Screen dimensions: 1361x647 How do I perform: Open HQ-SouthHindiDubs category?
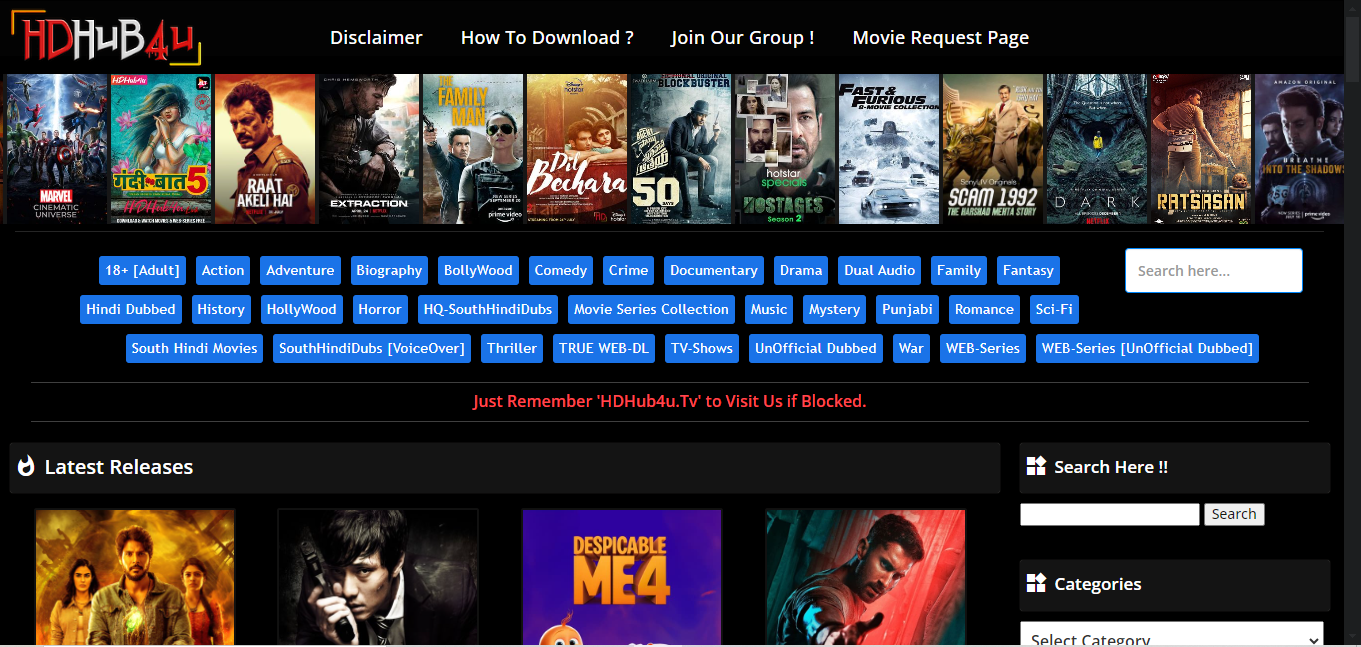point(488,309)
